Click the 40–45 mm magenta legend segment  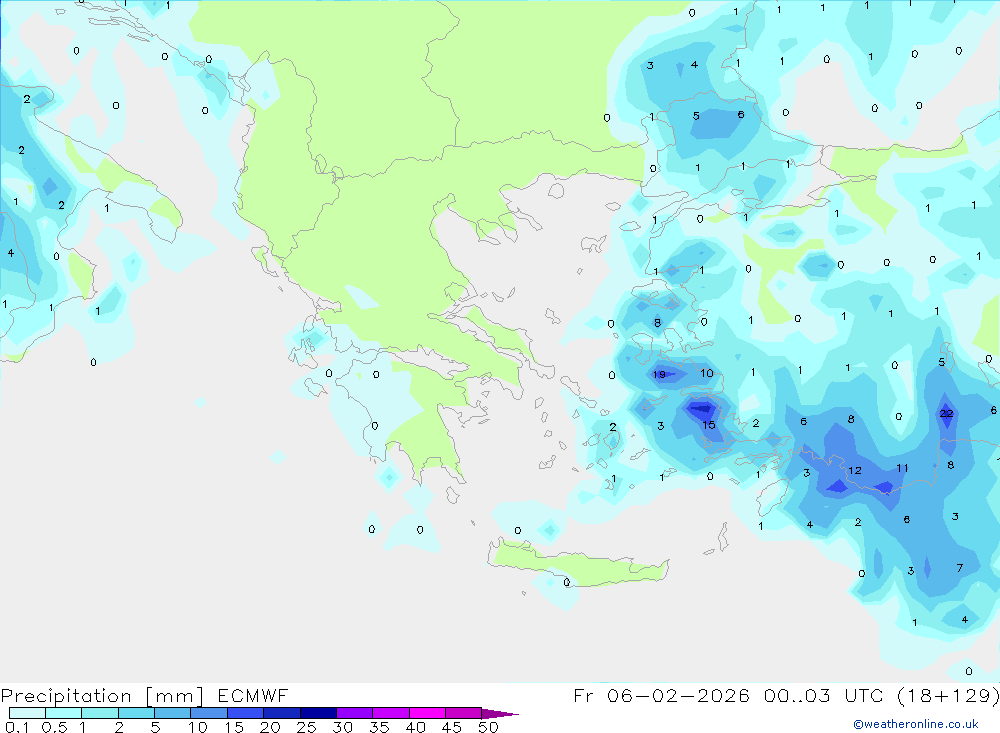coord(427,713)
